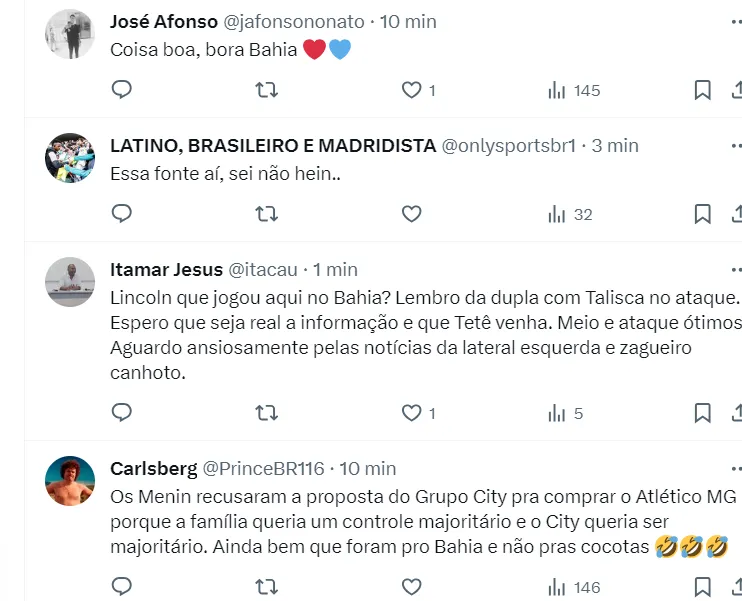Reply to the onlysportsbr1 tweet
Image resolution: width=742 pixels, height=601 pixels.
(122, 214)
